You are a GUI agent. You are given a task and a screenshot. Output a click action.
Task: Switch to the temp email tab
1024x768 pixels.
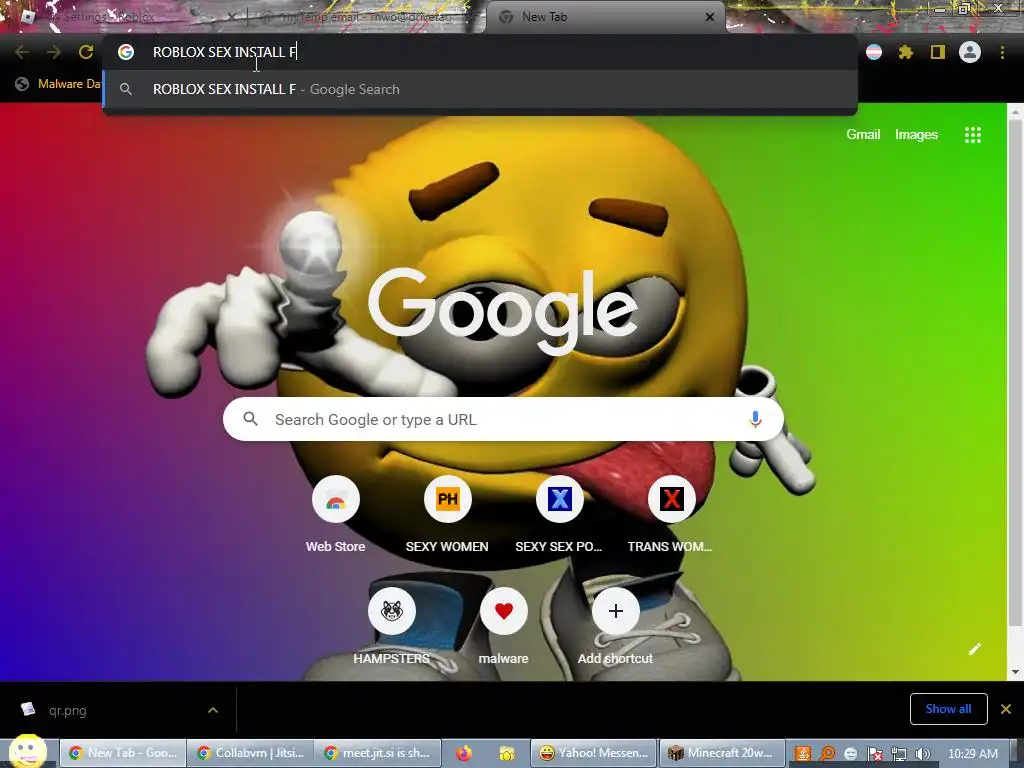(364, 17)
